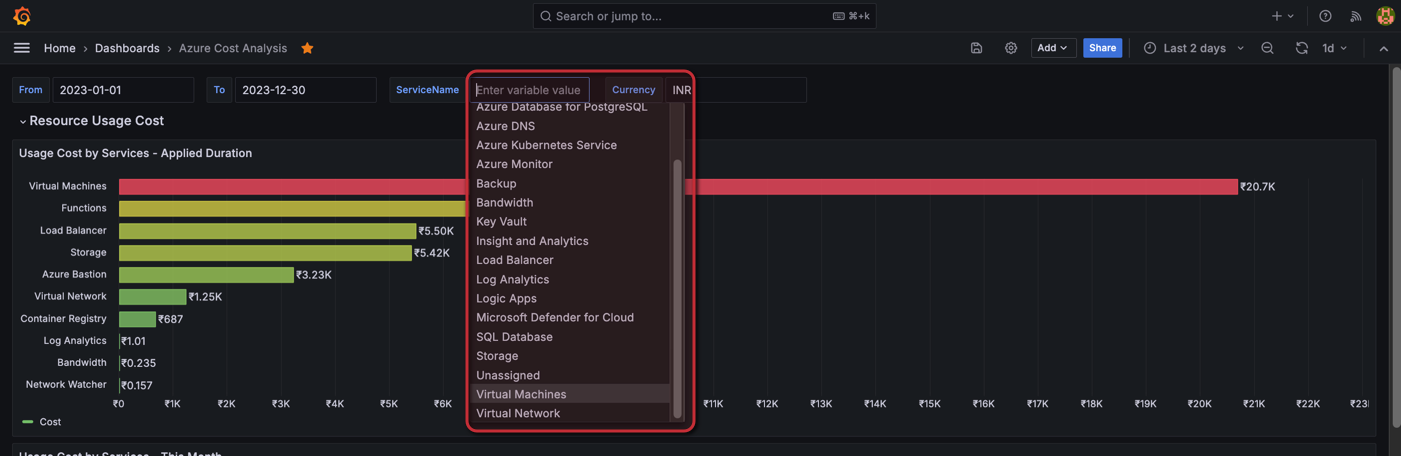Choose Log Analytics in the dropdown list

point(570,279)
